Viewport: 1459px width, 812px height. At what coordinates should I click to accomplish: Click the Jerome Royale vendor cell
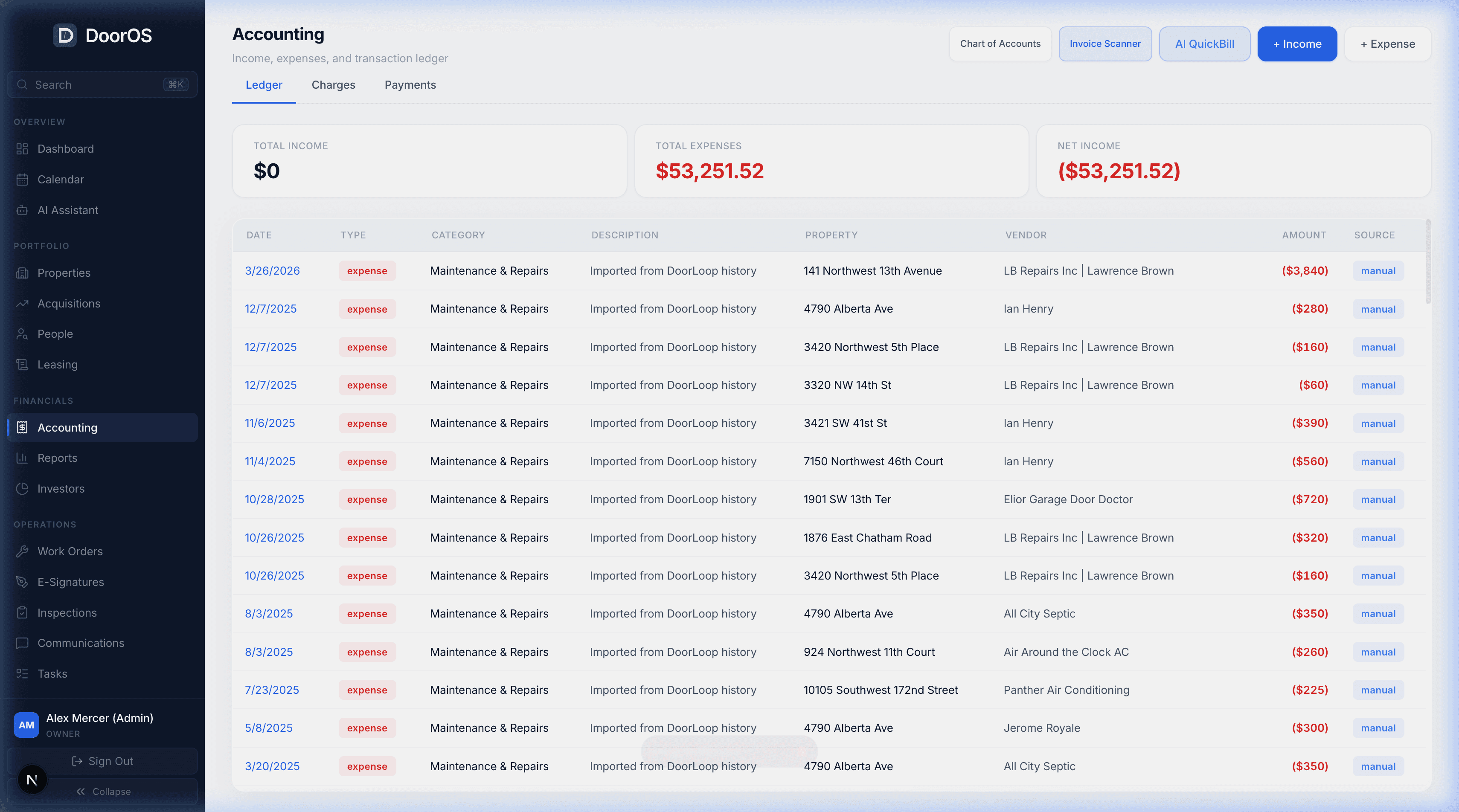click(1042, 728)
